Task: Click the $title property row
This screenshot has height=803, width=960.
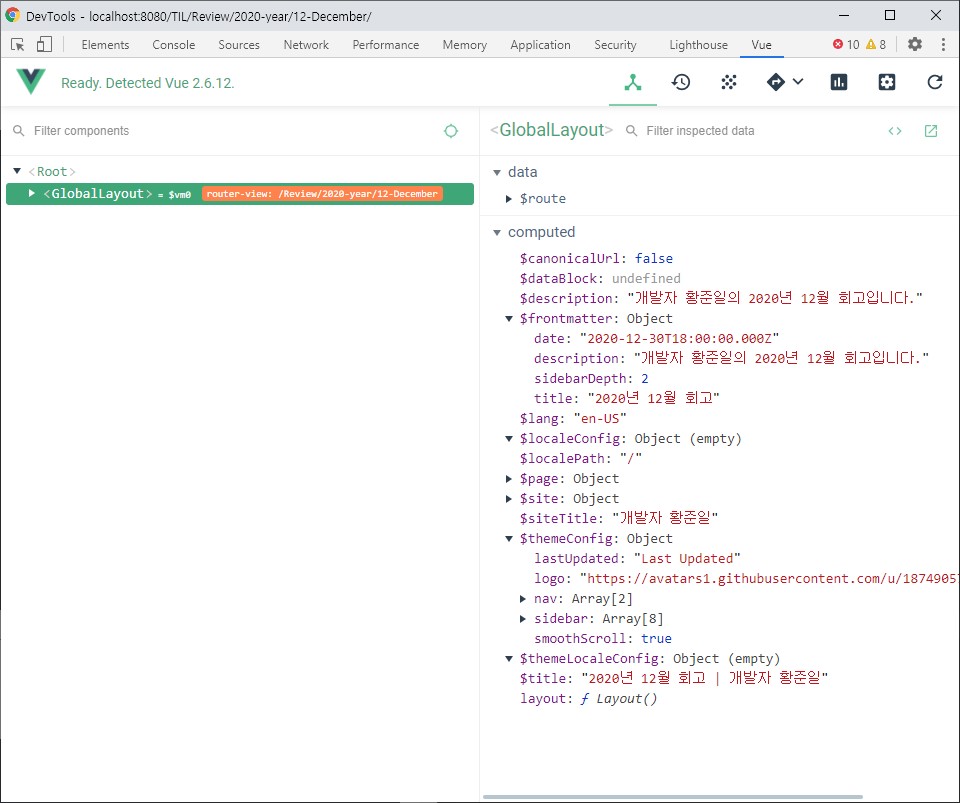Action: click(673, 678)
